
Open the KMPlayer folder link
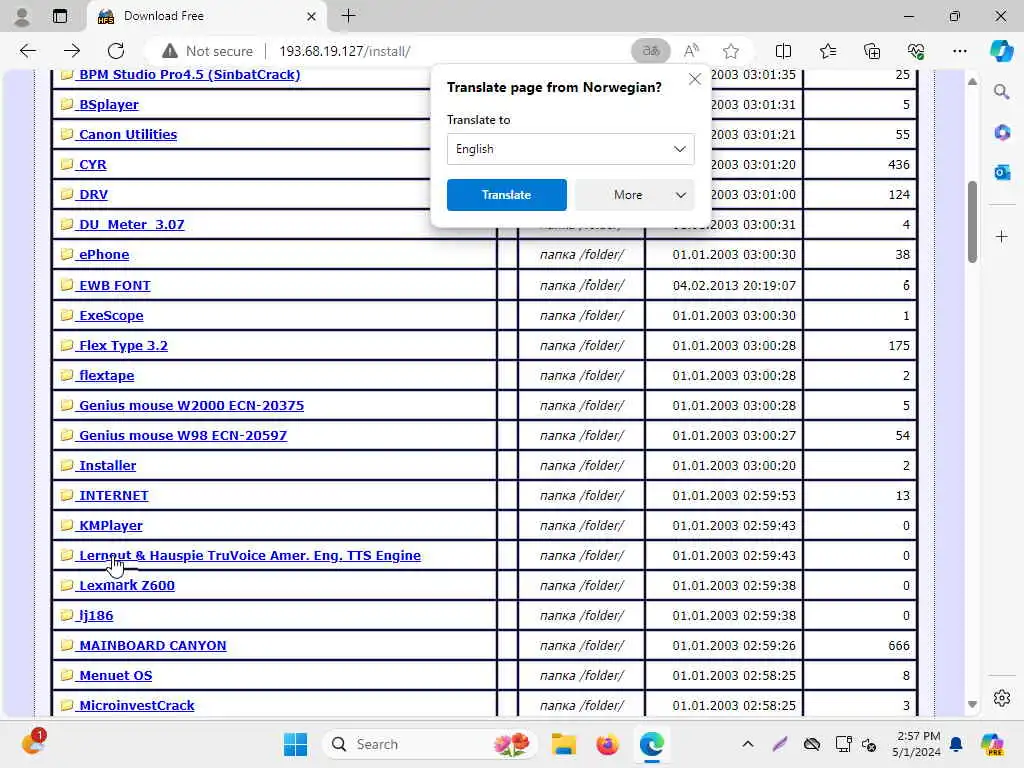110,526
